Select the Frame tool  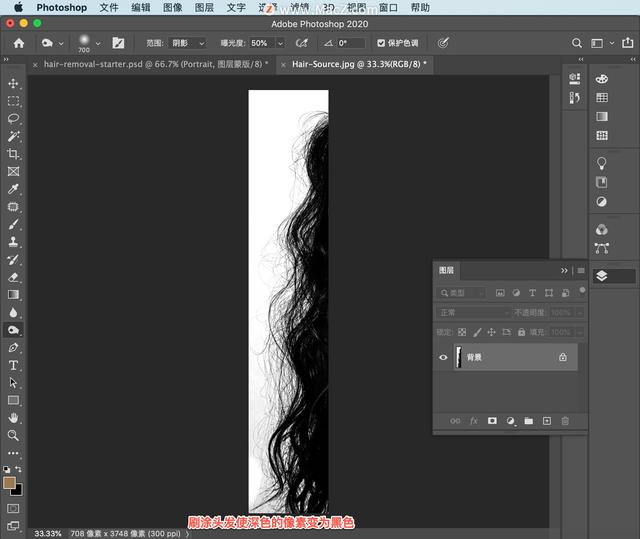click(13, 171)
